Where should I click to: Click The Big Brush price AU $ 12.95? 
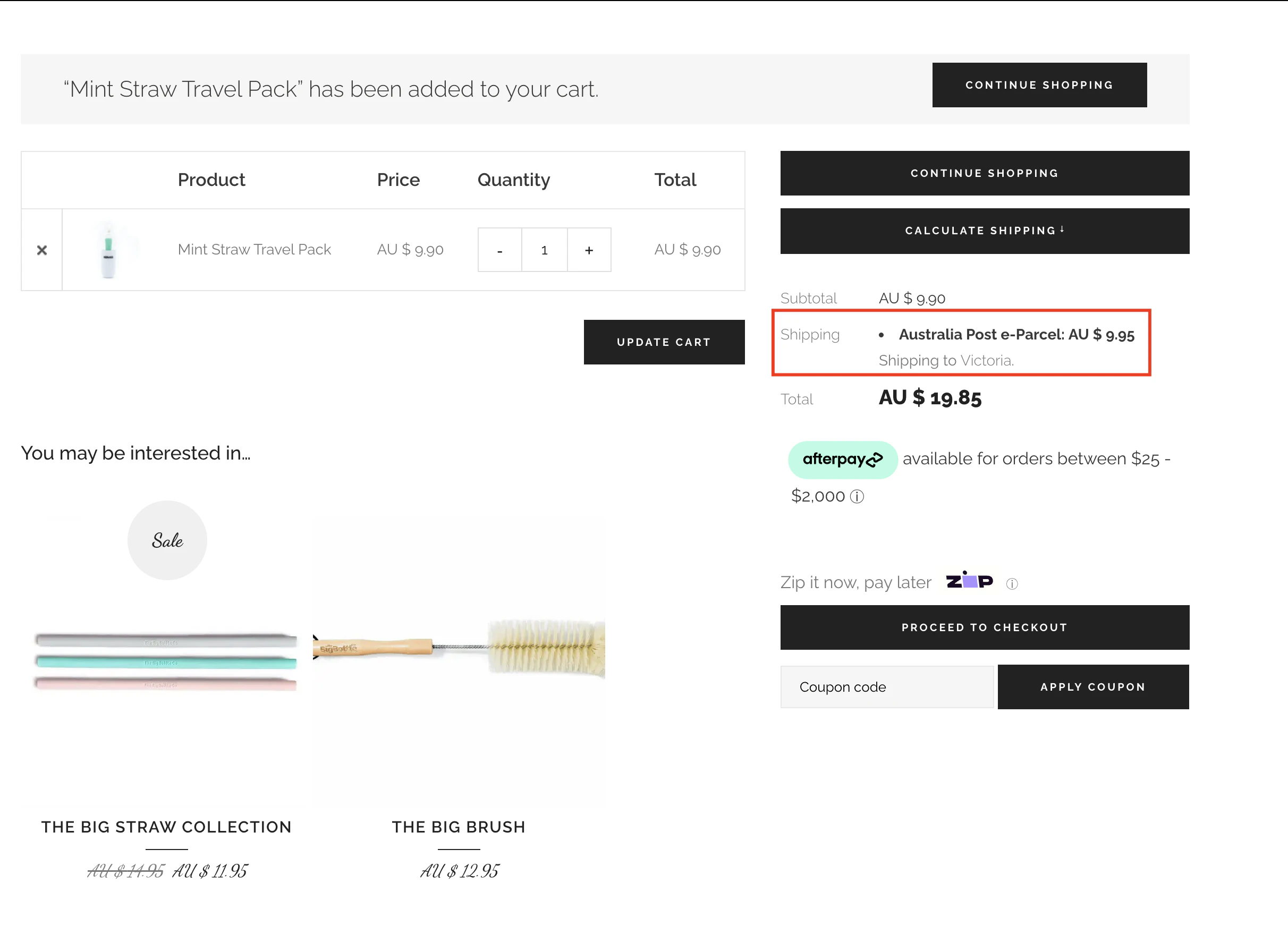(460, 871)
